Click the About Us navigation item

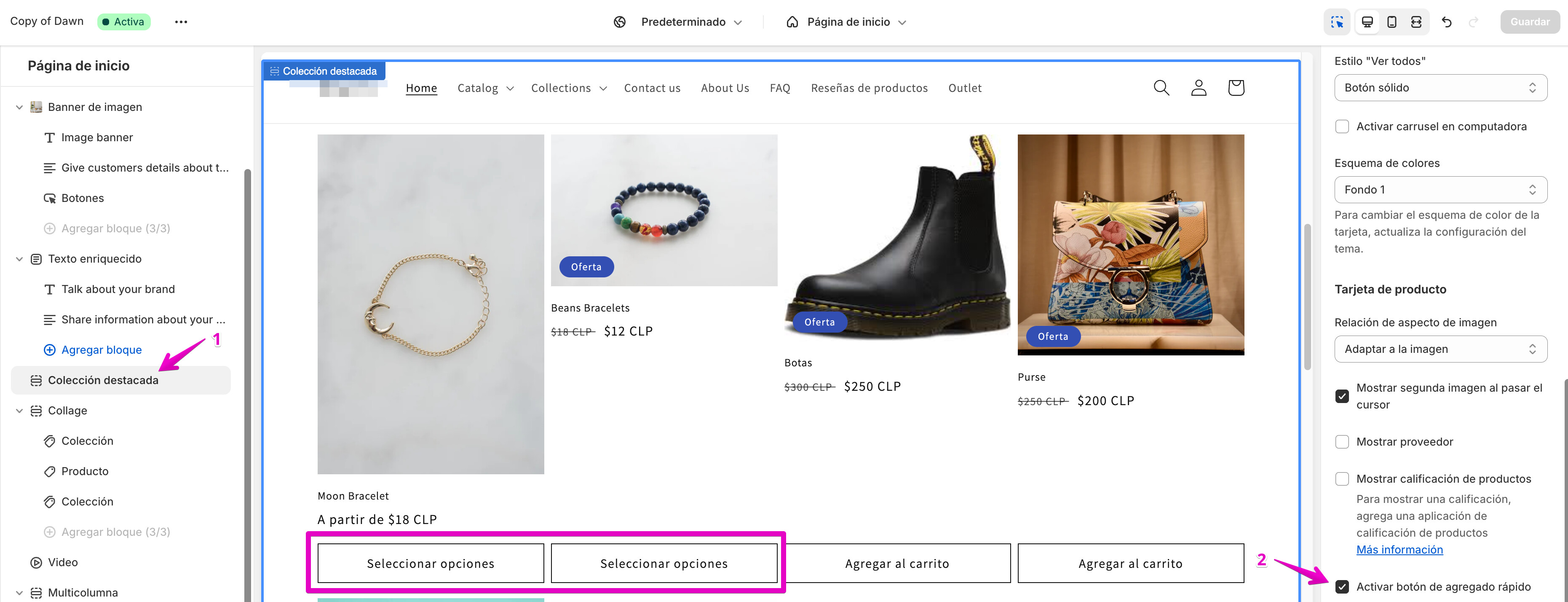click(724, 89)
